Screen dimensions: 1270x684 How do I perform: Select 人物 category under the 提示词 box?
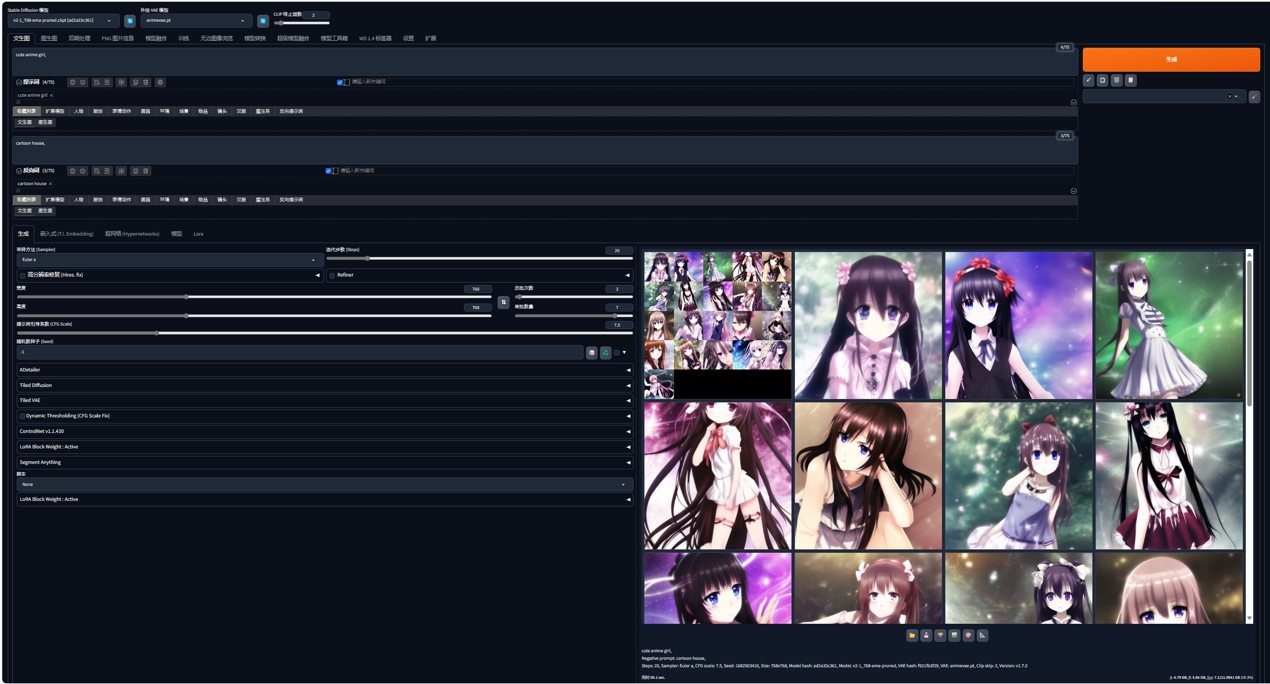[x=78, y=111]
